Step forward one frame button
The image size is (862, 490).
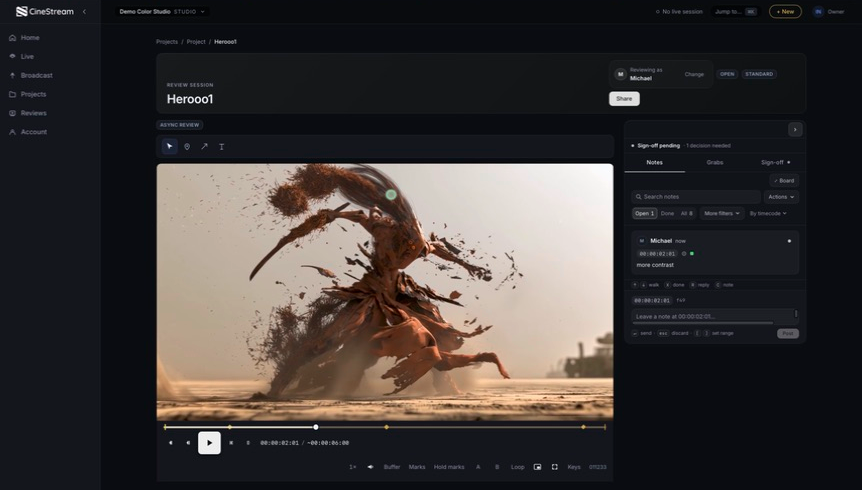(x=231, y=443)
